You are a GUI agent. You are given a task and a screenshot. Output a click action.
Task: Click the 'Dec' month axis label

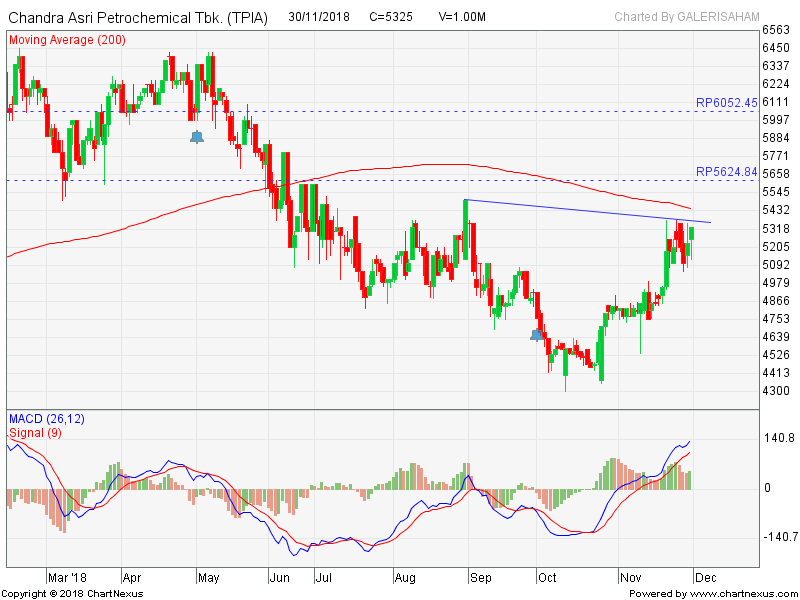tap(706, 578)
